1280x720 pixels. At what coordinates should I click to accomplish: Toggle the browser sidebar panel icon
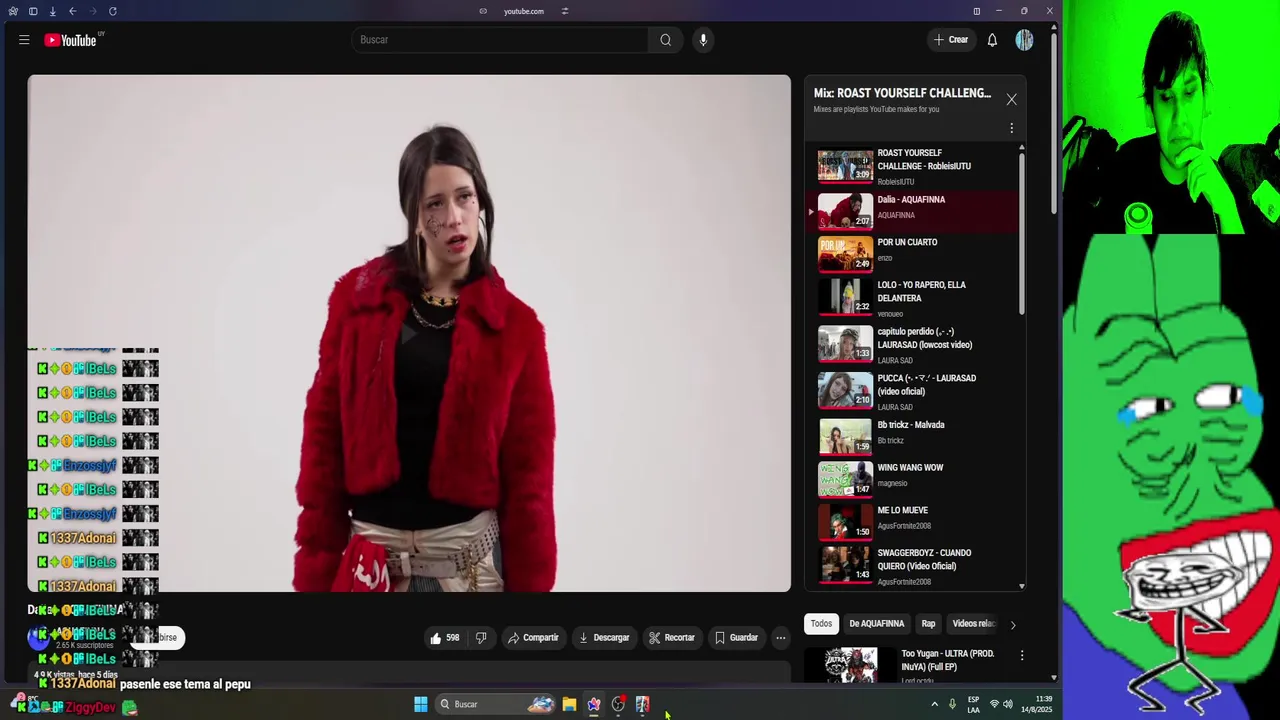33,11
